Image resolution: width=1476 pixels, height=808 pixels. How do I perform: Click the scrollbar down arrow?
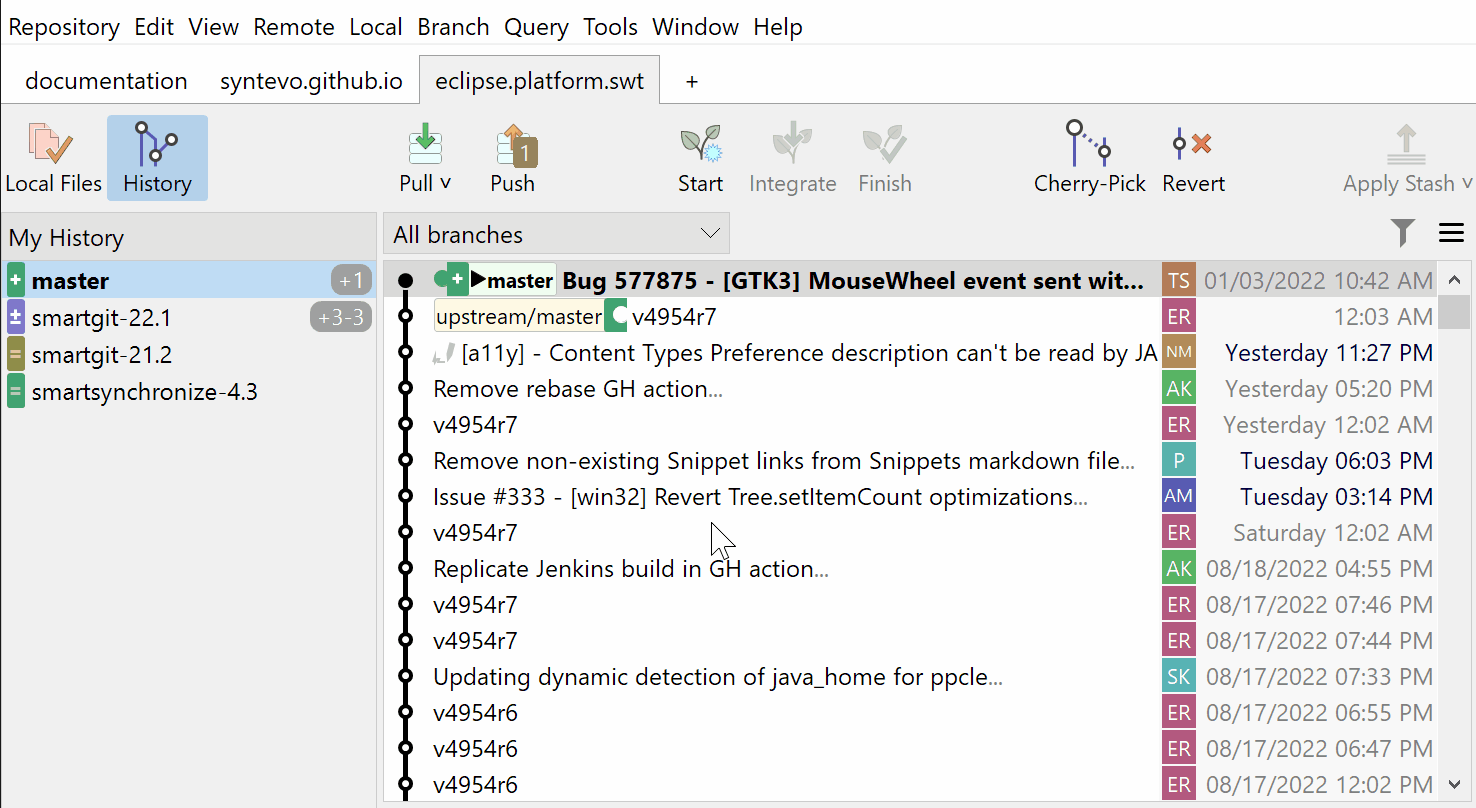point(1454,784)
